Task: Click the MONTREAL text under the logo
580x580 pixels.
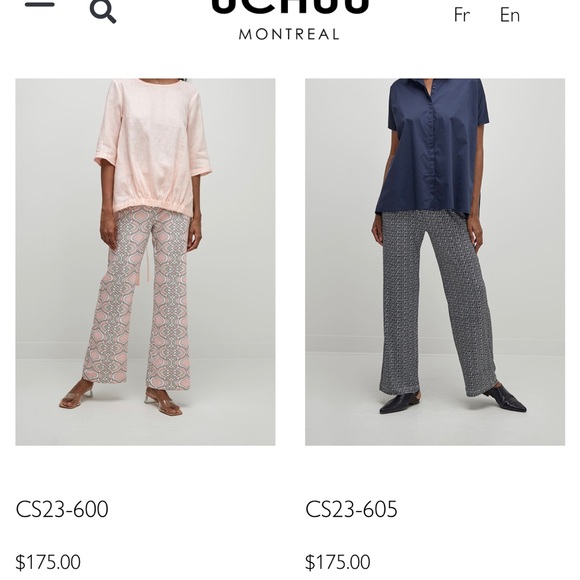Action: (289, 34)
